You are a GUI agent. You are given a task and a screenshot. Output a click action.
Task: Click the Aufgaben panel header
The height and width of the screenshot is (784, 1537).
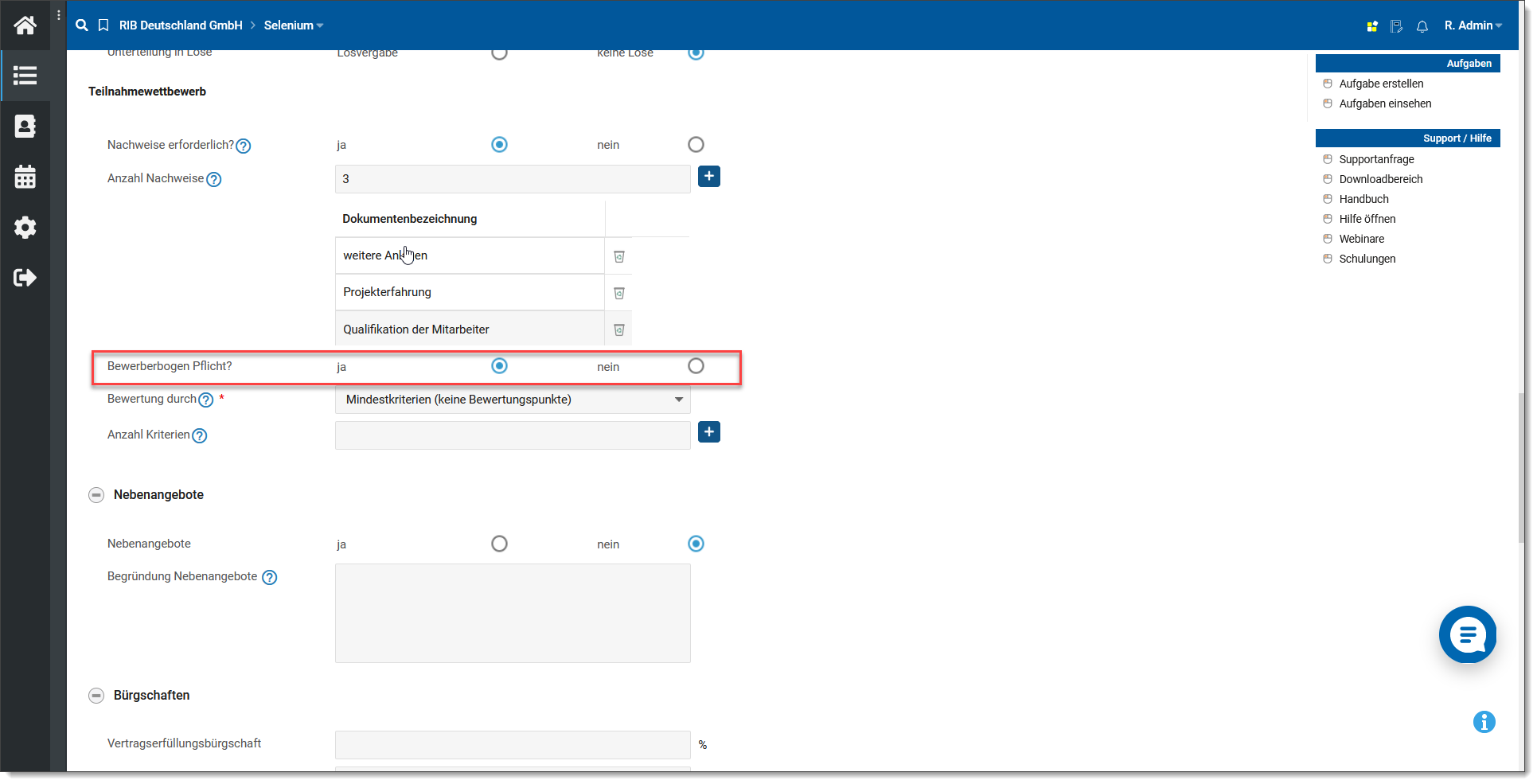click(x=1407, y=64)
